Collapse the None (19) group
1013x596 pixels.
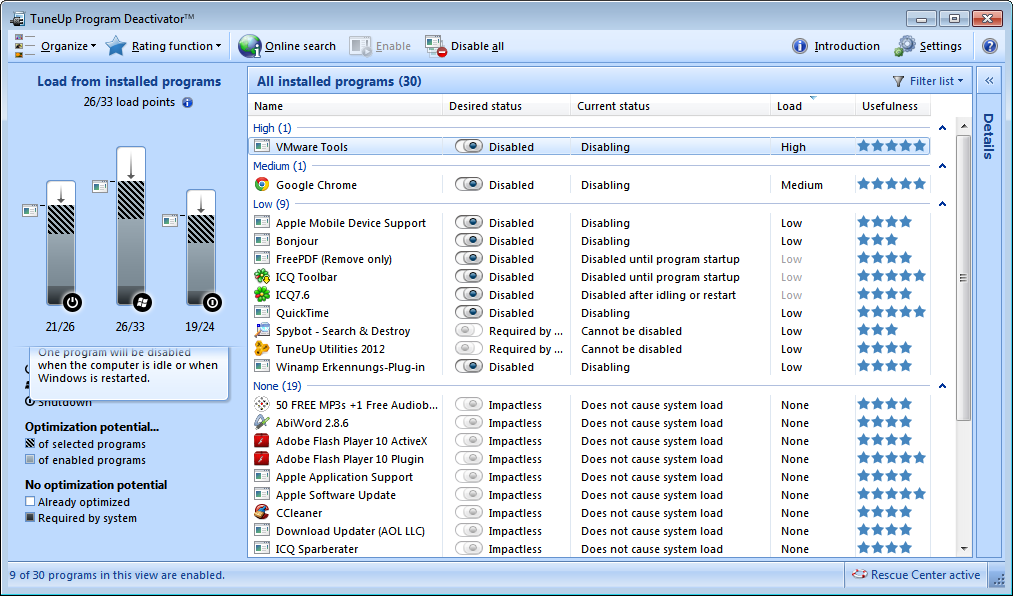pyautogui.click(x=942, y=386)
